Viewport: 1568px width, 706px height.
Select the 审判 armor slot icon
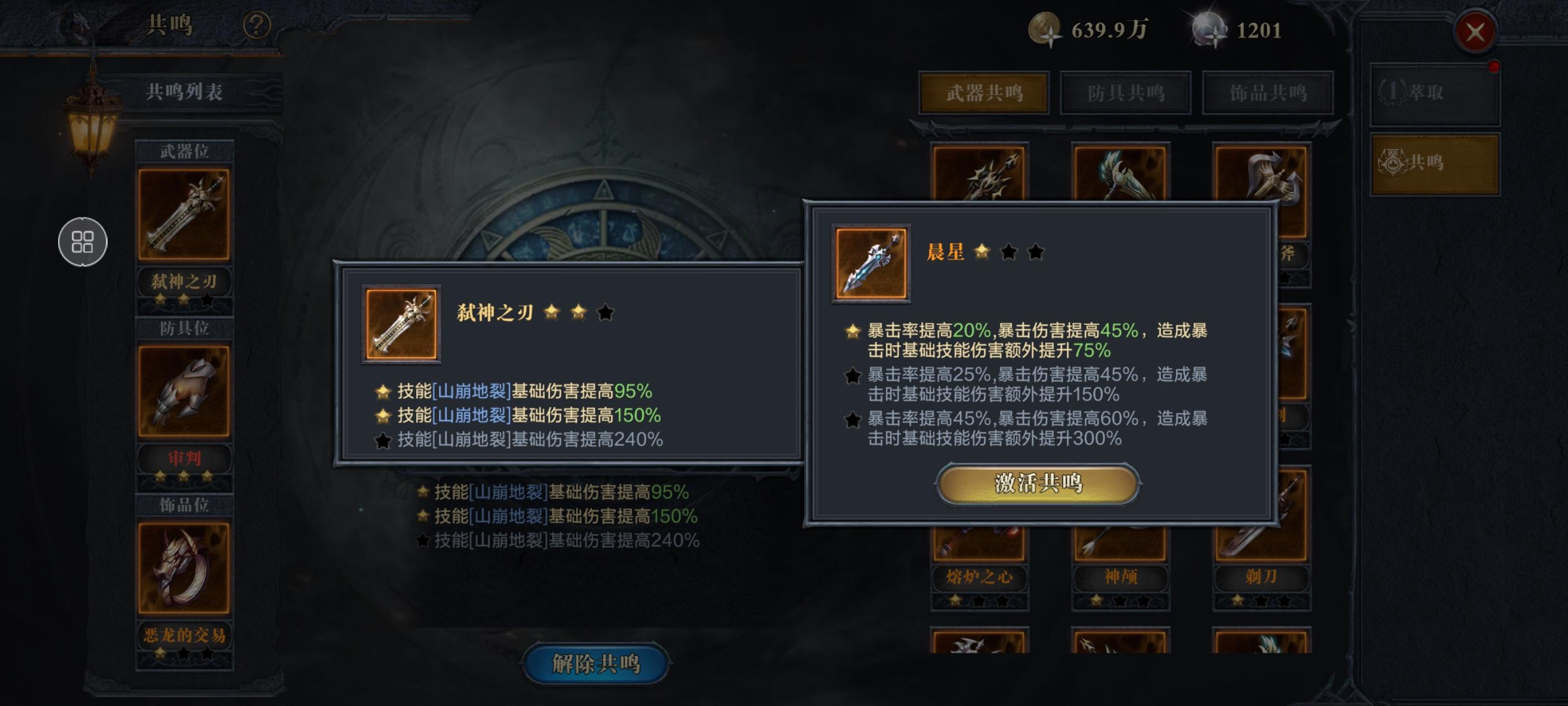click(184, 392)
